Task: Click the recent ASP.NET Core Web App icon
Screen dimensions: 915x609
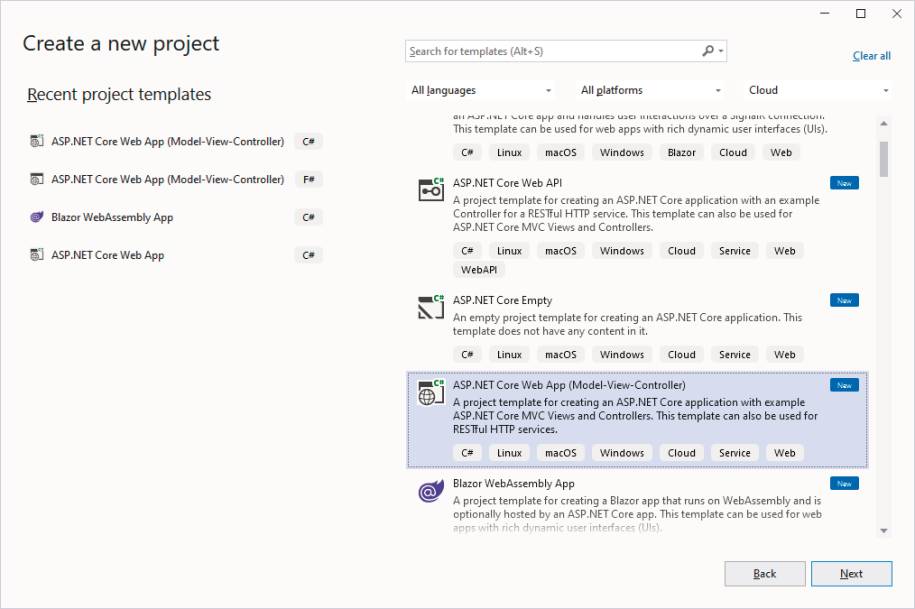Action: [x=37, y=255]
